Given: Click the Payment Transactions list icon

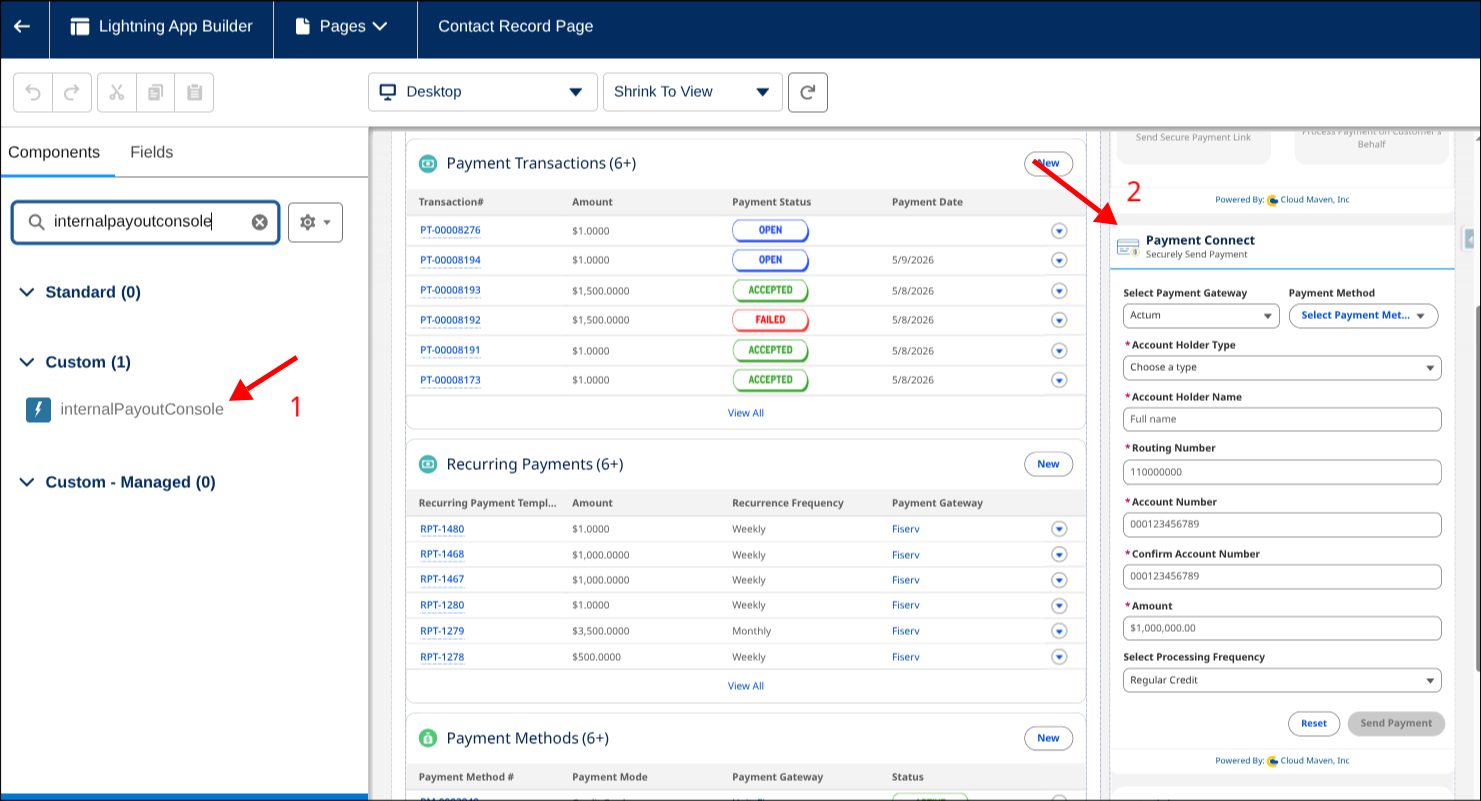Looking at the screenshot, I should click(x=428, y=163).
